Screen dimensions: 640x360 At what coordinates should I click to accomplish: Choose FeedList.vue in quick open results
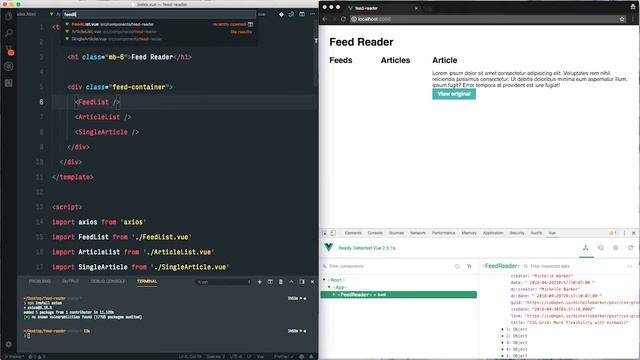[x=159, y=24]
